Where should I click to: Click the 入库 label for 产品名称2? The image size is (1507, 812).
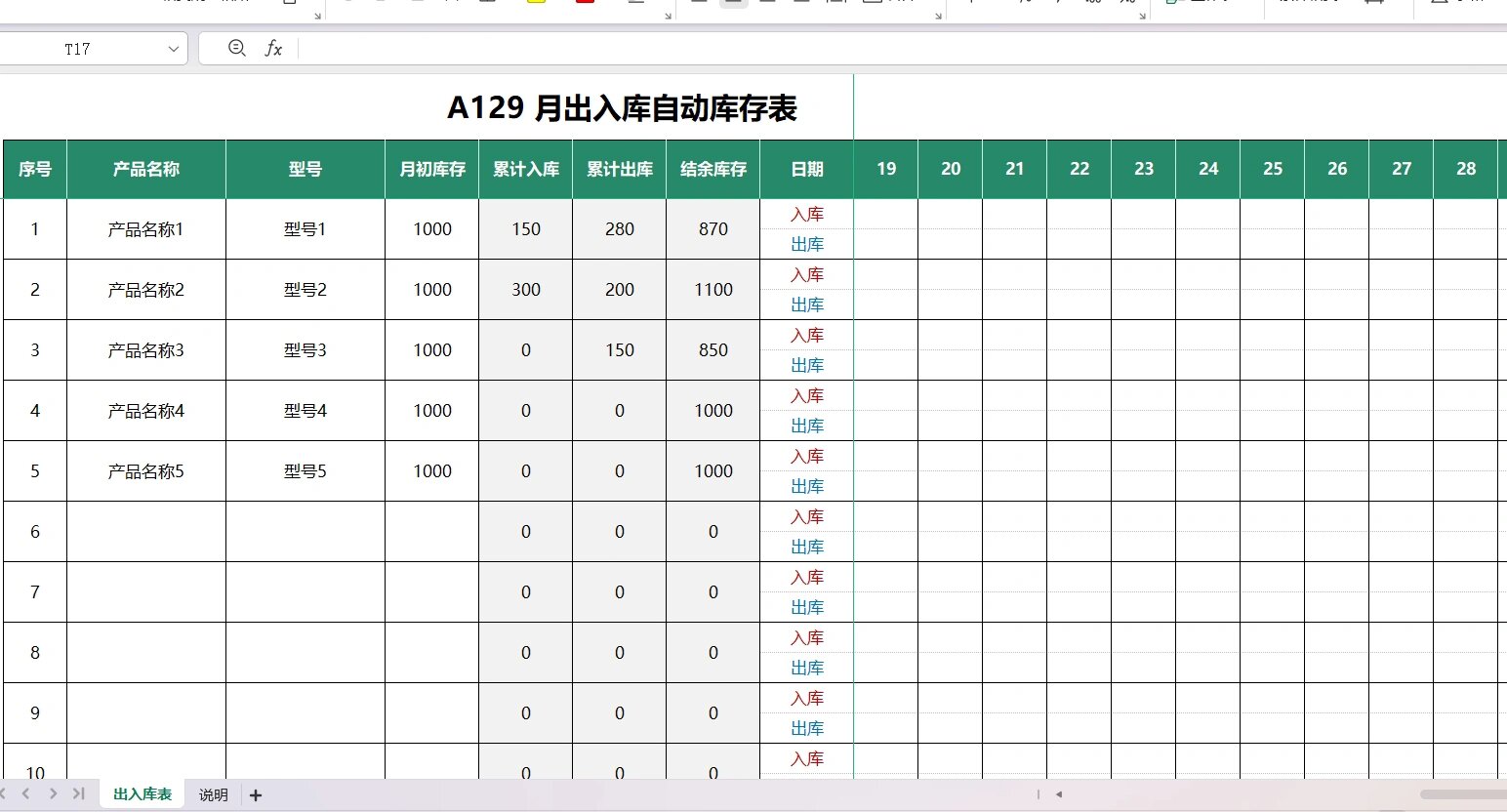pos(807,275)
